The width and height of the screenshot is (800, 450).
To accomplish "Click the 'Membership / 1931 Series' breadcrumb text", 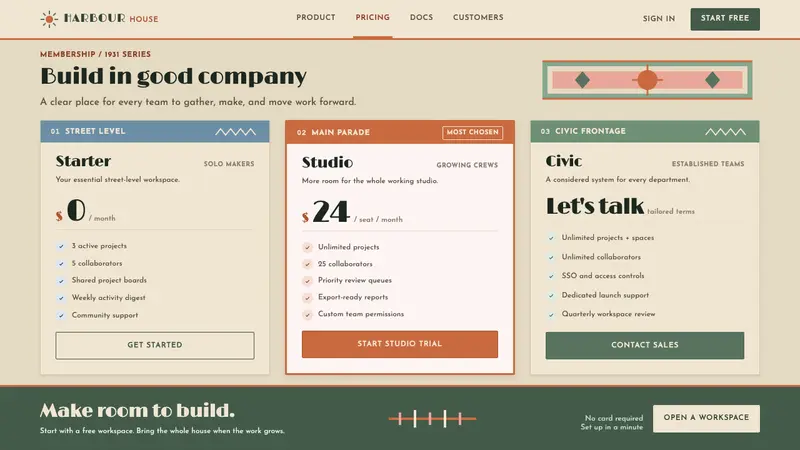I will point(95,54).
